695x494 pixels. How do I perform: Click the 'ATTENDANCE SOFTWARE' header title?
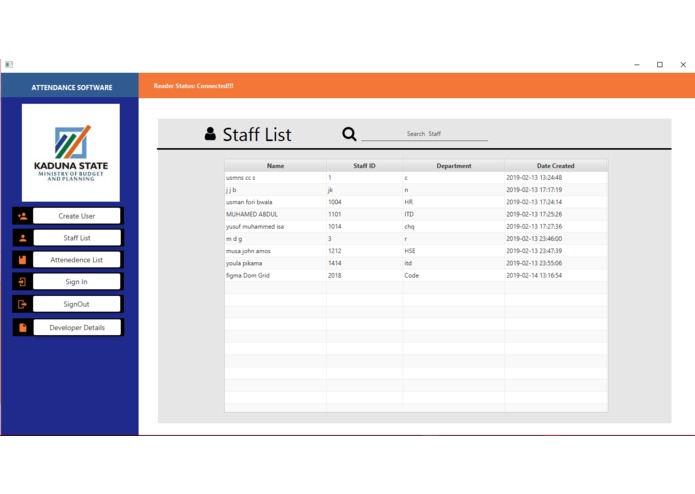point(72,88)
